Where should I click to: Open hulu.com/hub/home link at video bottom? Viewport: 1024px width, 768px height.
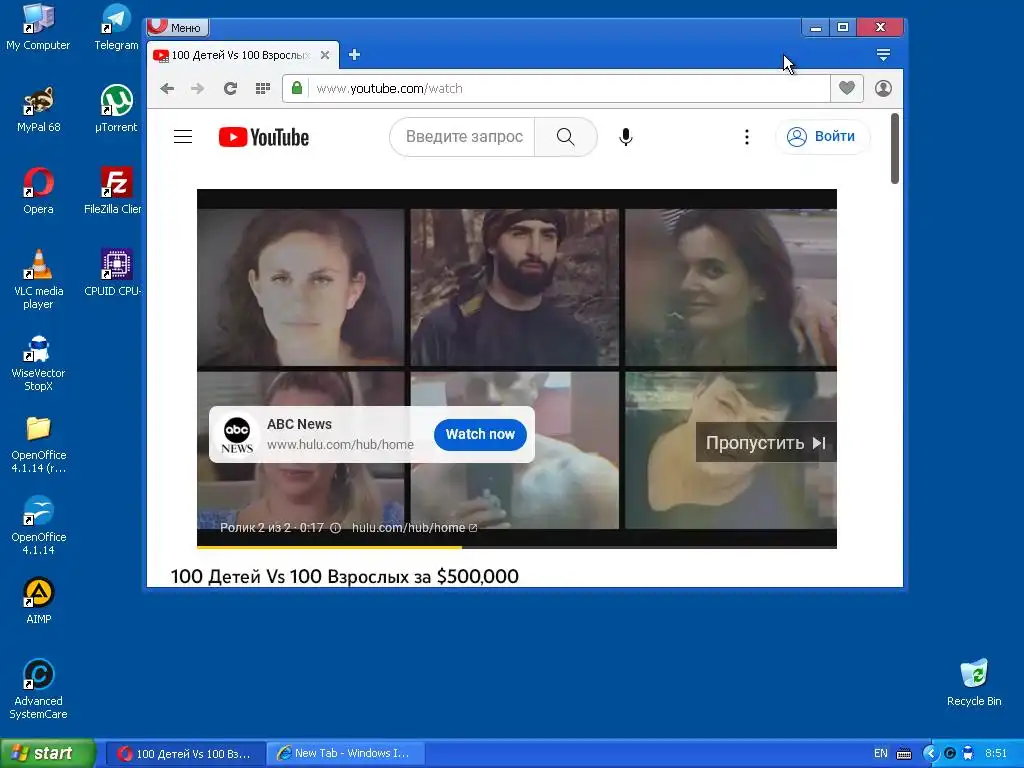click(x=414, y=528)
